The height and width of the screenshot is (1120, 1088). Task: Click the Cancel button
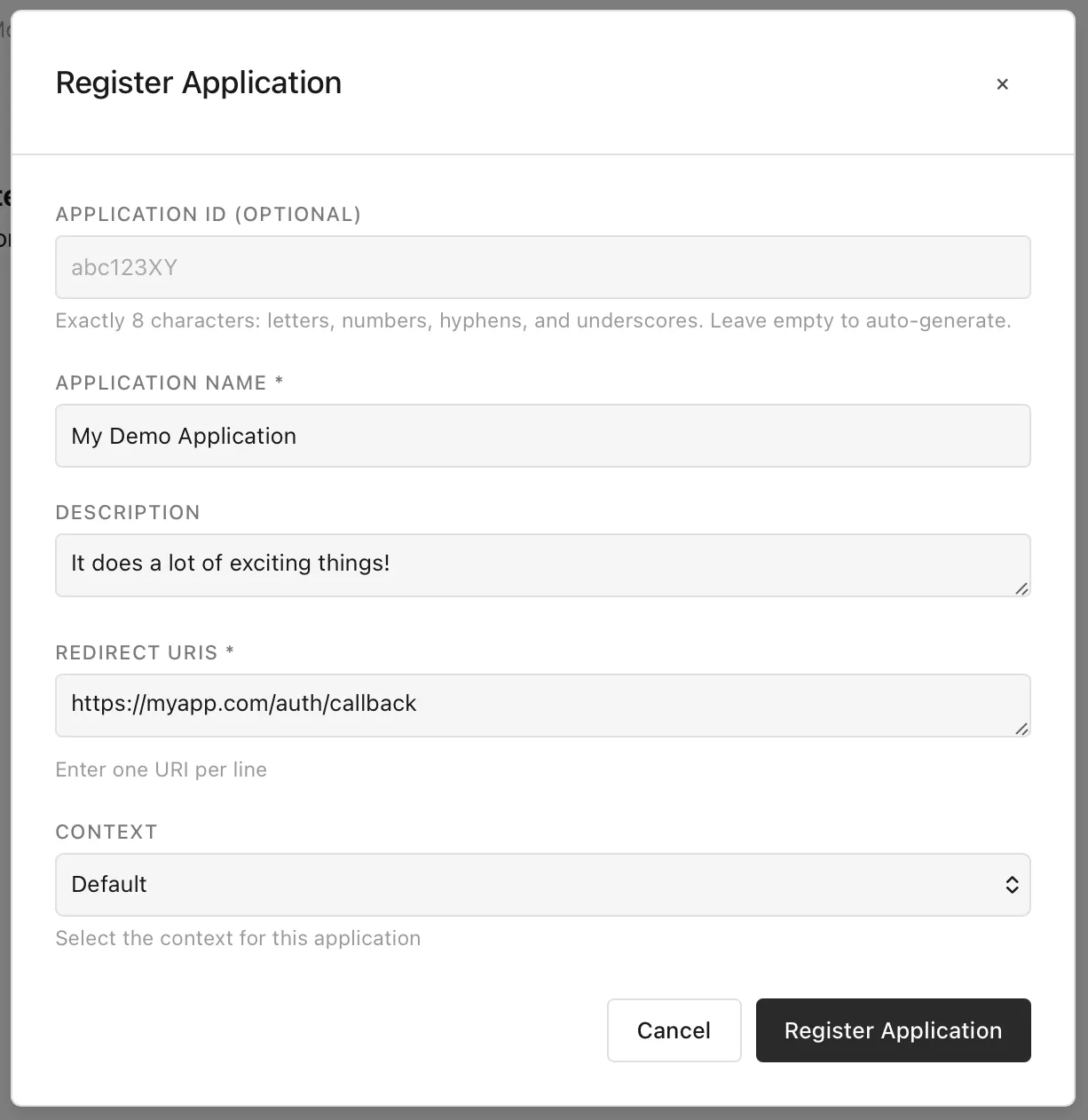point(674,1030)
